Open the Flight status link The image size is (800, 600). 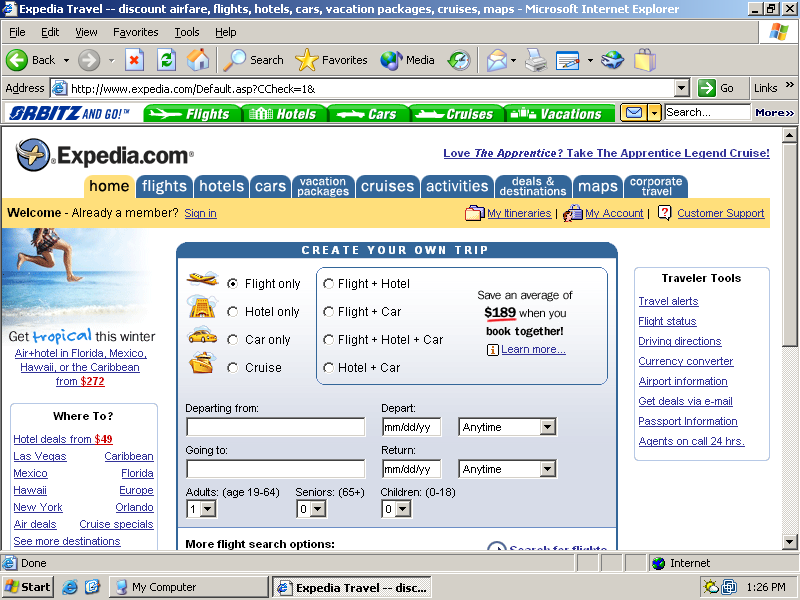[667, 321]
